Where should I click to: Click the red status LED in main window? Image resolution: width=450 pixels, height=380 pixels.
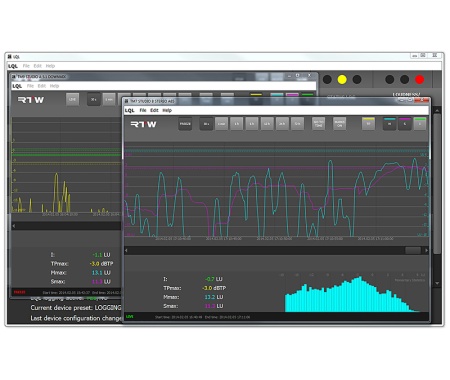(x=419, y=79)
